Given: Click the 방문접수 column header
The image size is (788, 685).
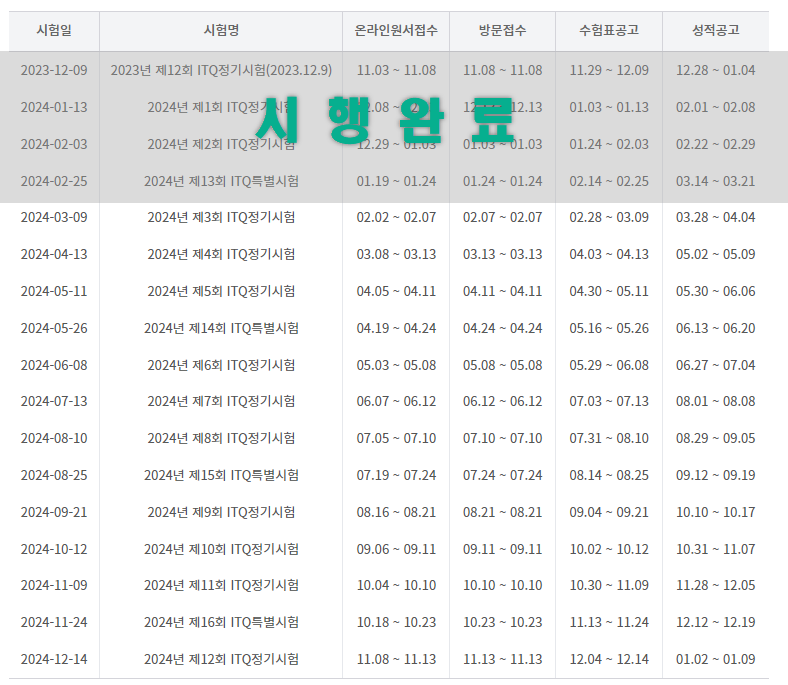Looking at the screenshot, I should [503, 31].
